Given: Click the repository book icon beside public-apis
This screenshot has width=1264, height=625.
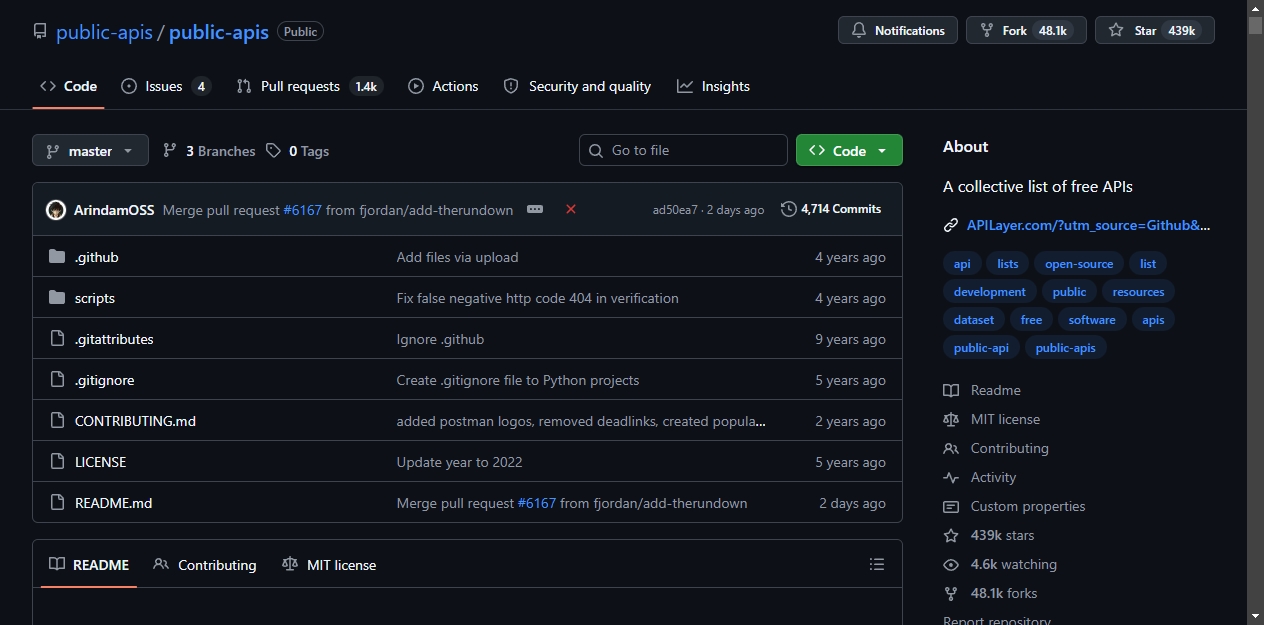Looking at the screenshot, I should pyautogui.click(x=40, y=32).
